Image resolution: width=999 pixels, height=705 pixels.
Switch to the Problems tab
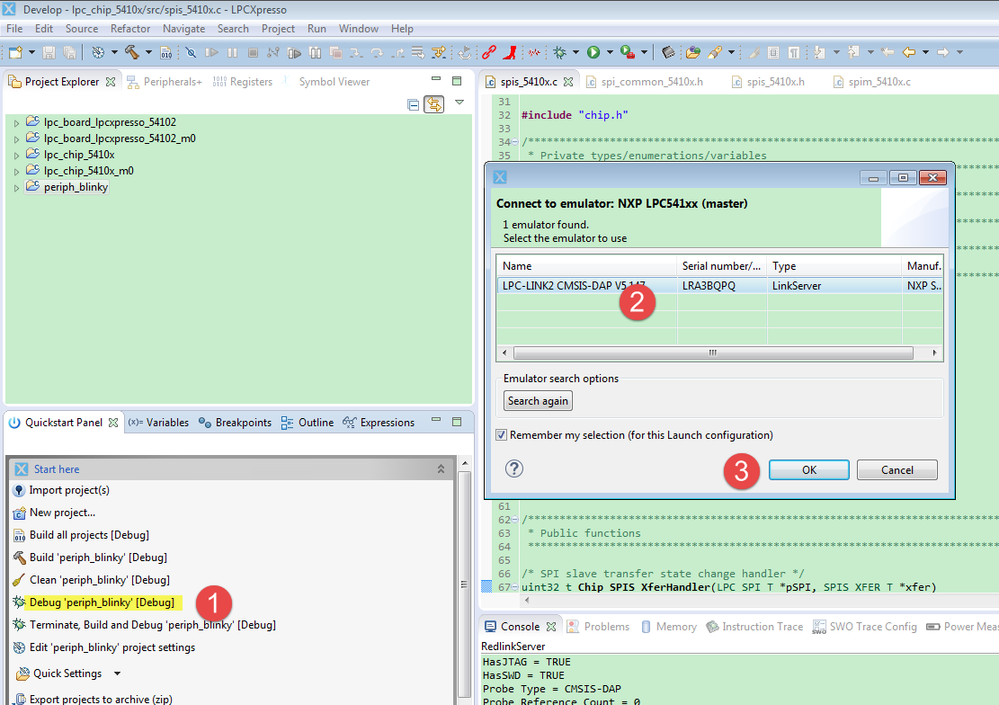[598, 627]
